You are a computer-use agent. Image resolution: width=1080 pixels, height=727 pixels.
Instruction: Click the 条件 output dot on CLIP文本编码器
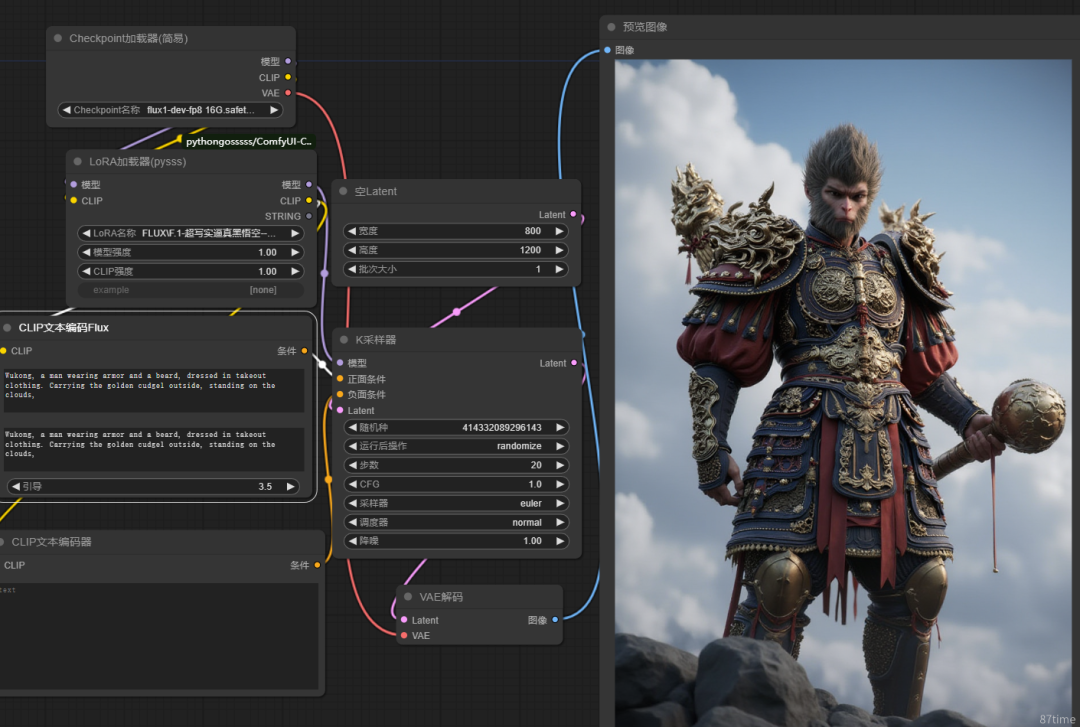pos(317,565)
